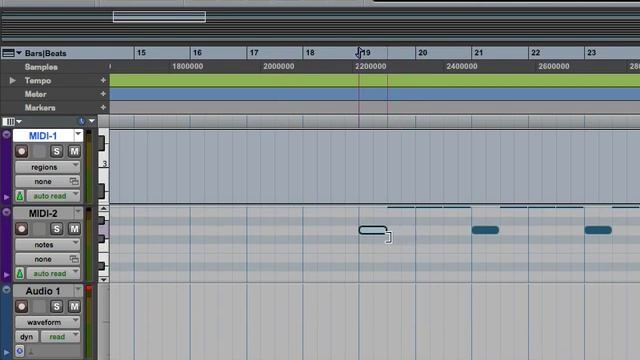Open MIDI-1 auto read automation mode selector

(53, 196)
